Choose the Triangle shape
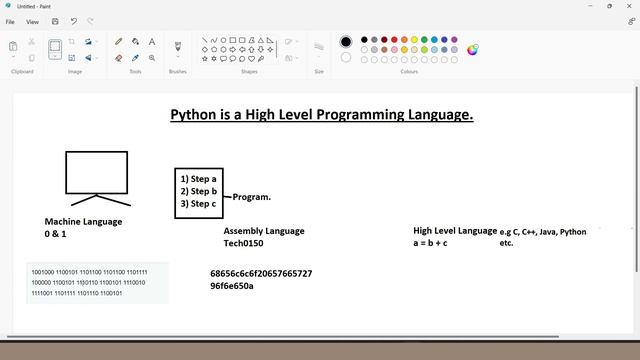The width and height of the screenshot is (640, 360). pos(261,40)
